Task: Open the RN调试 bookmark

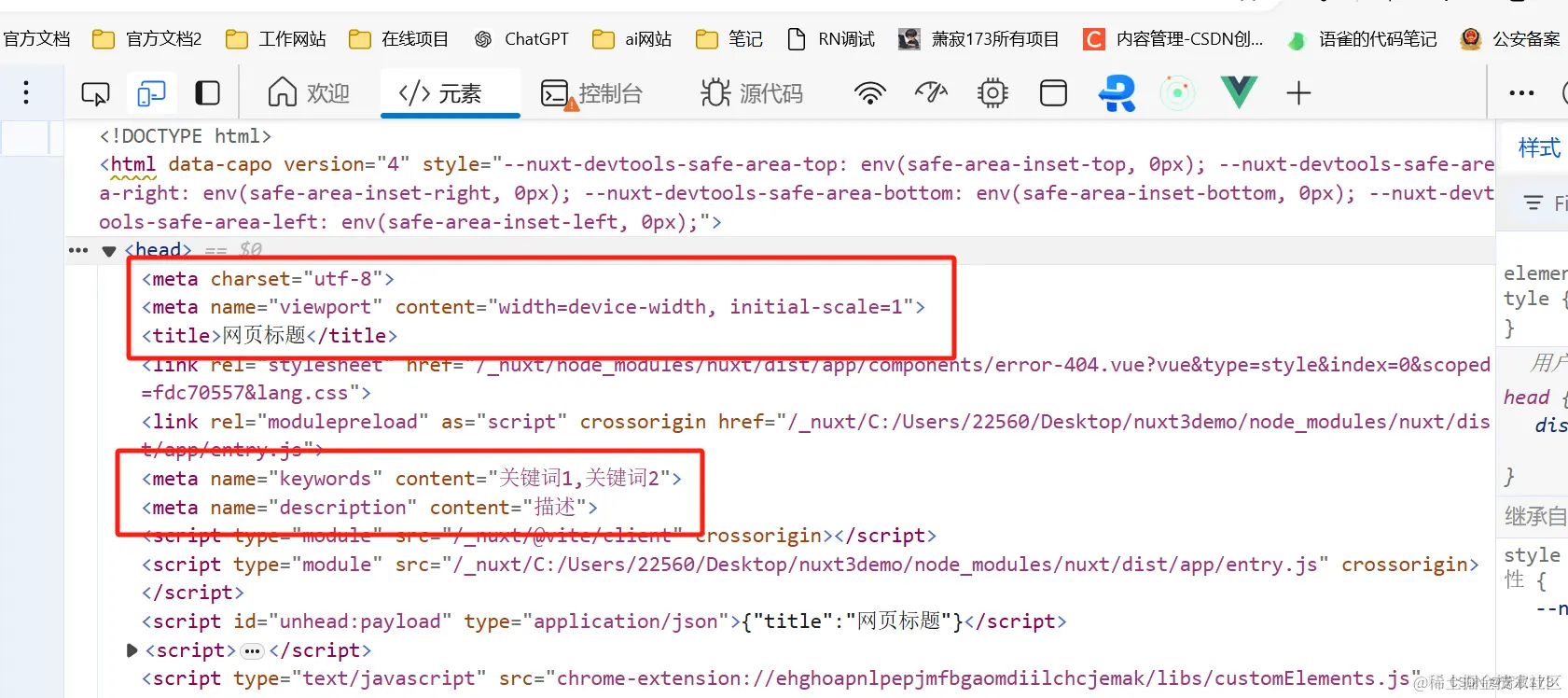Action: 831,39
